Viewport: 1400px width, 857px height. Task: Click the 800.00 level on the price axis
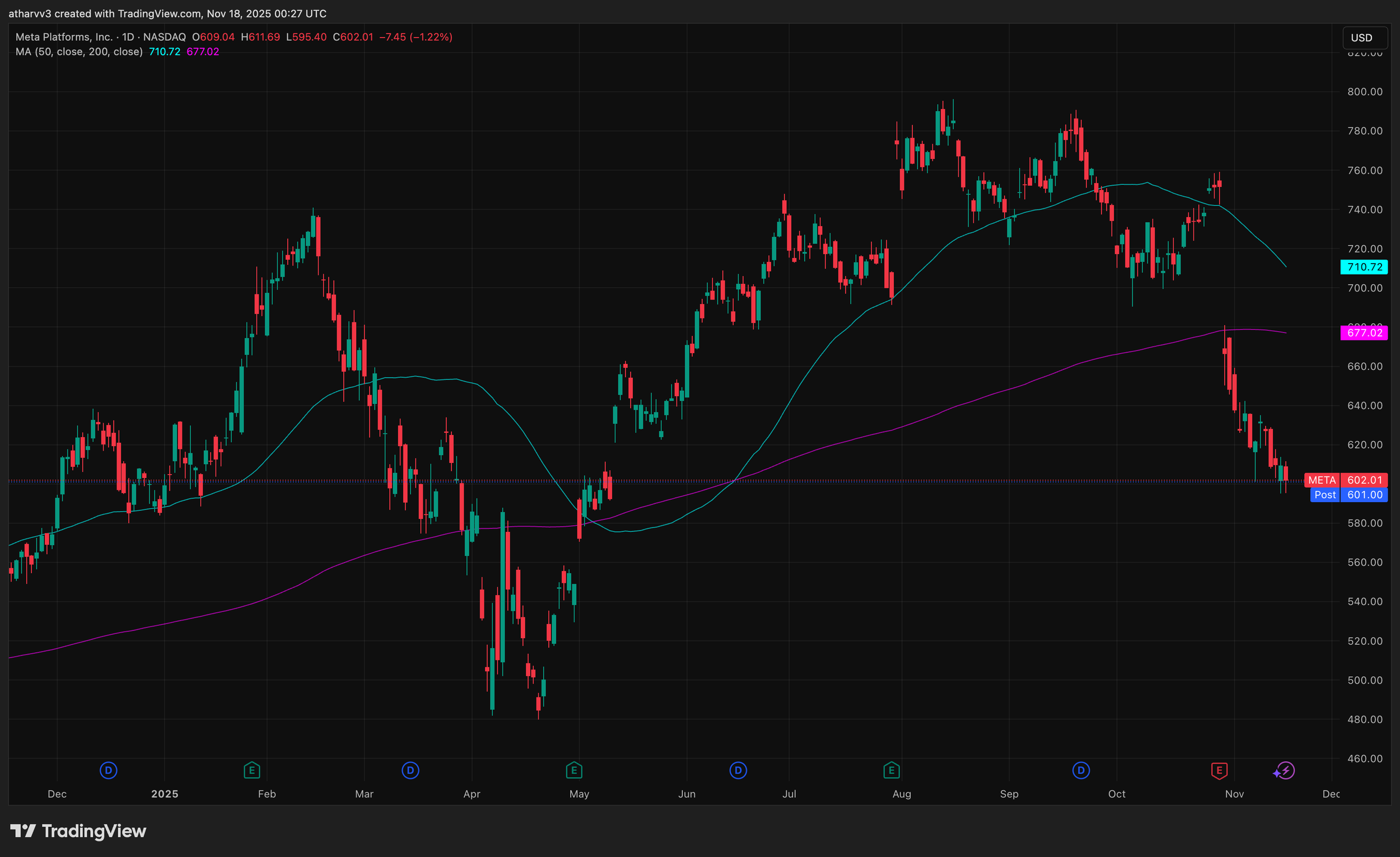1365,91
